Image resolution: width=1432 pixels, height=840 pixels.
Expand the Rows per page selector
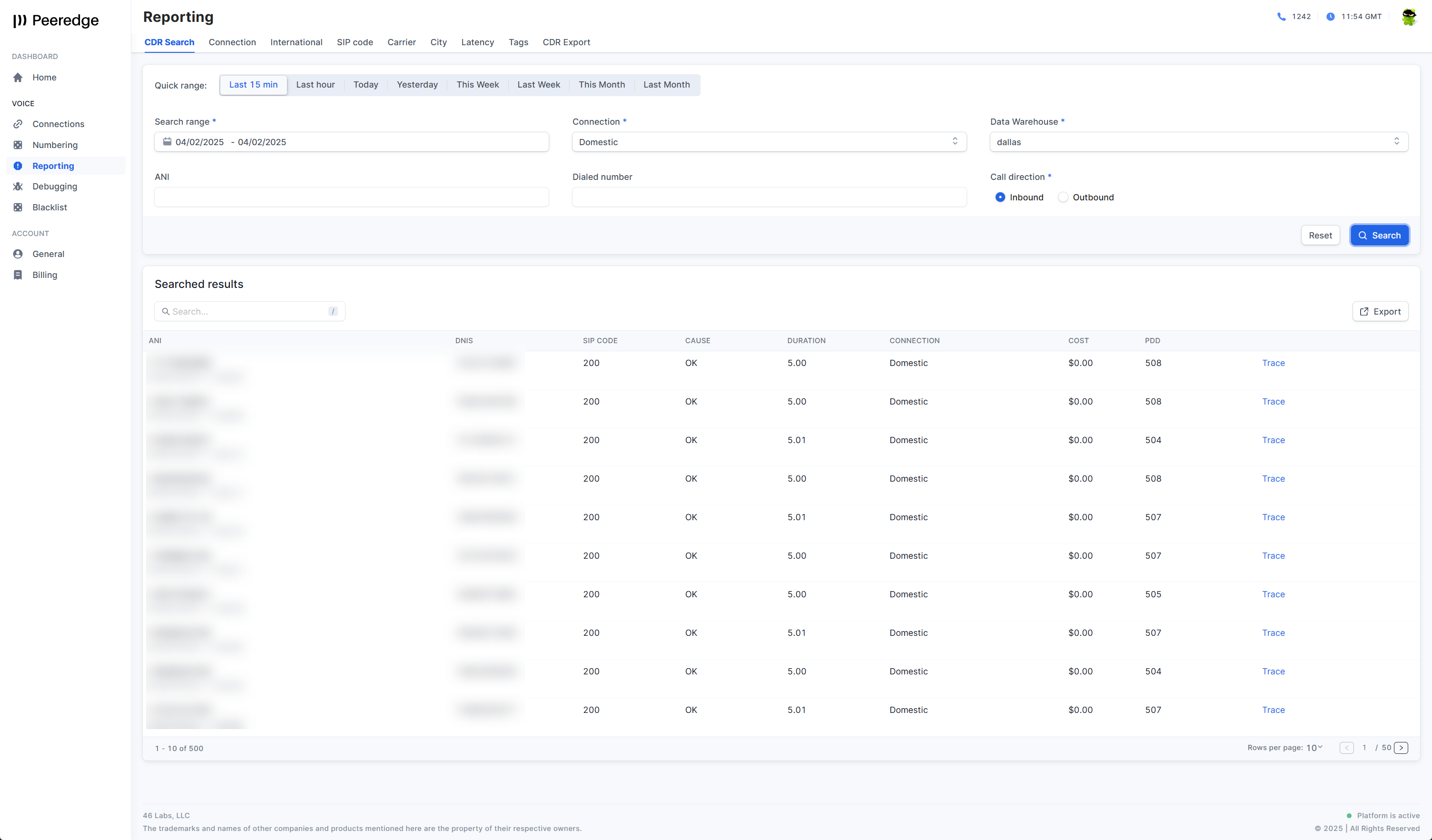[1314, 748]
